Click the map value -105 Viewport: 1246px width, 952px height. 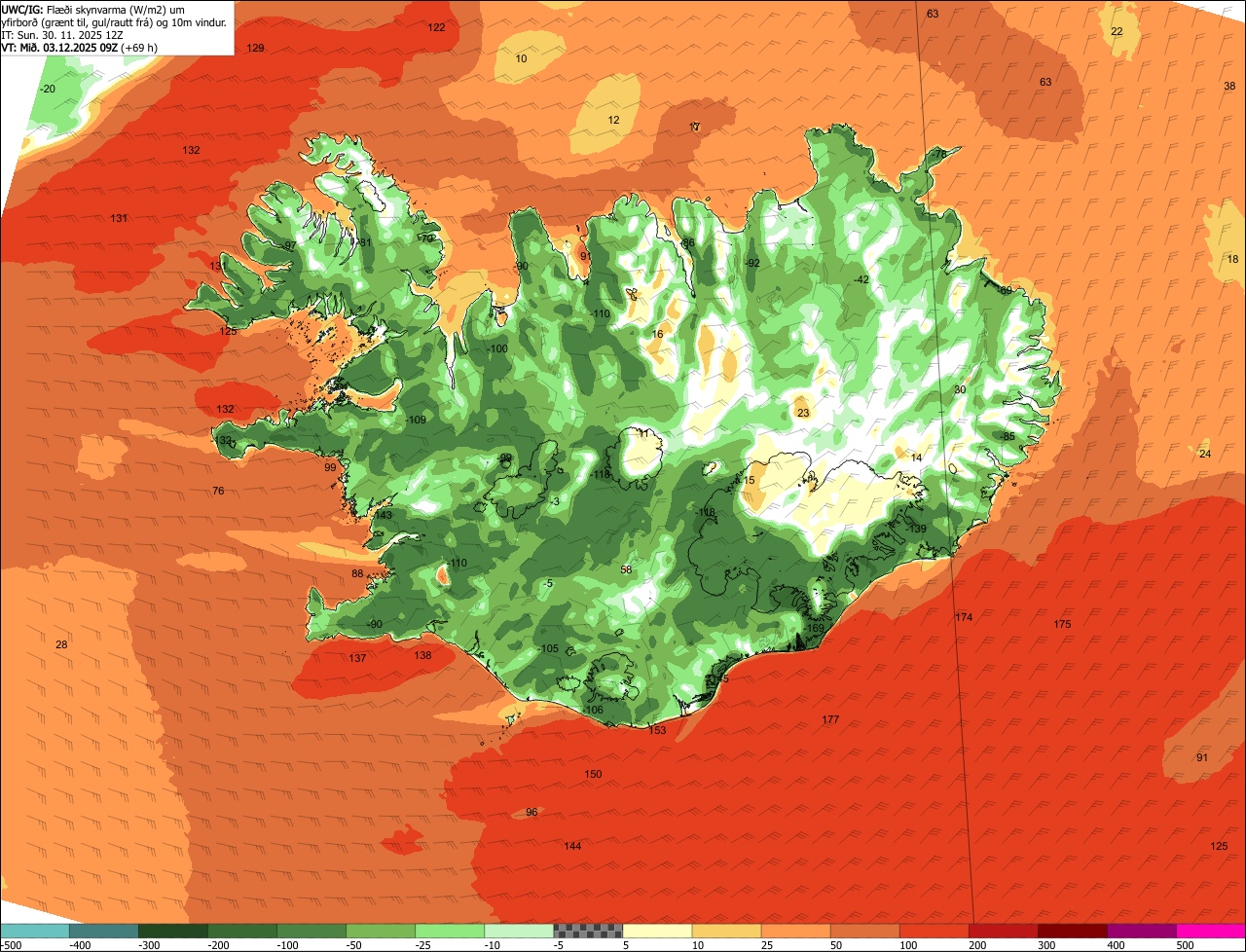[548, 648]
